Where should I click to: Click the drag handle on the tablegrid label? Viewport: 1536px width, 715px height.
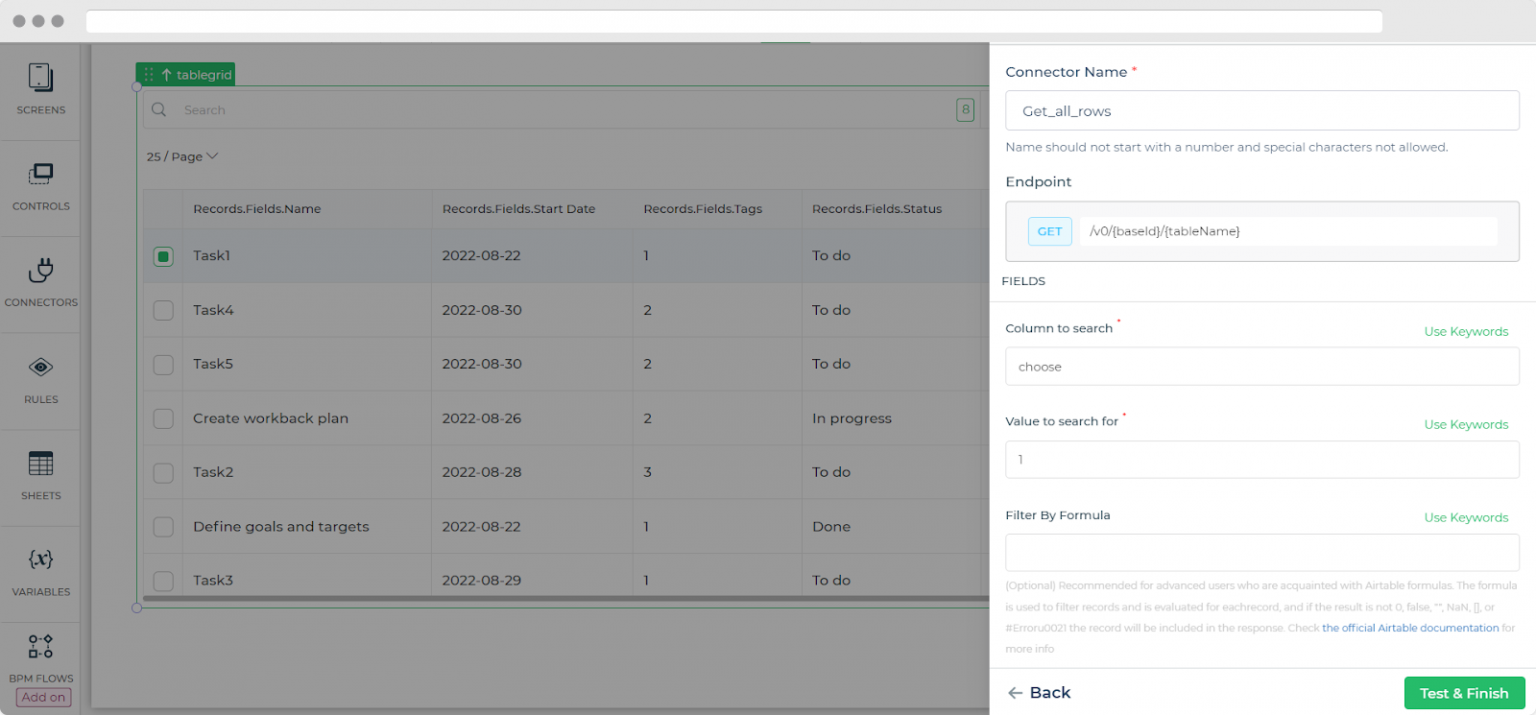(148, 74)
